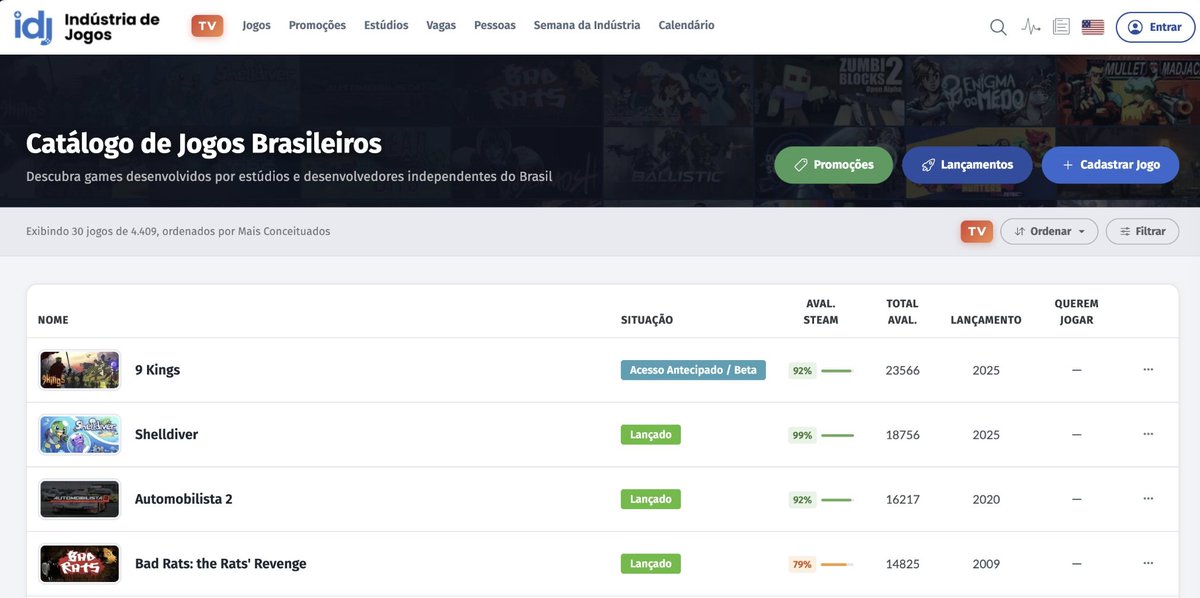Open the Estúdios menu
Image resolution: width=1200 pixels, height=598 pixels.
pyautogui.click(x=386, y=26)
